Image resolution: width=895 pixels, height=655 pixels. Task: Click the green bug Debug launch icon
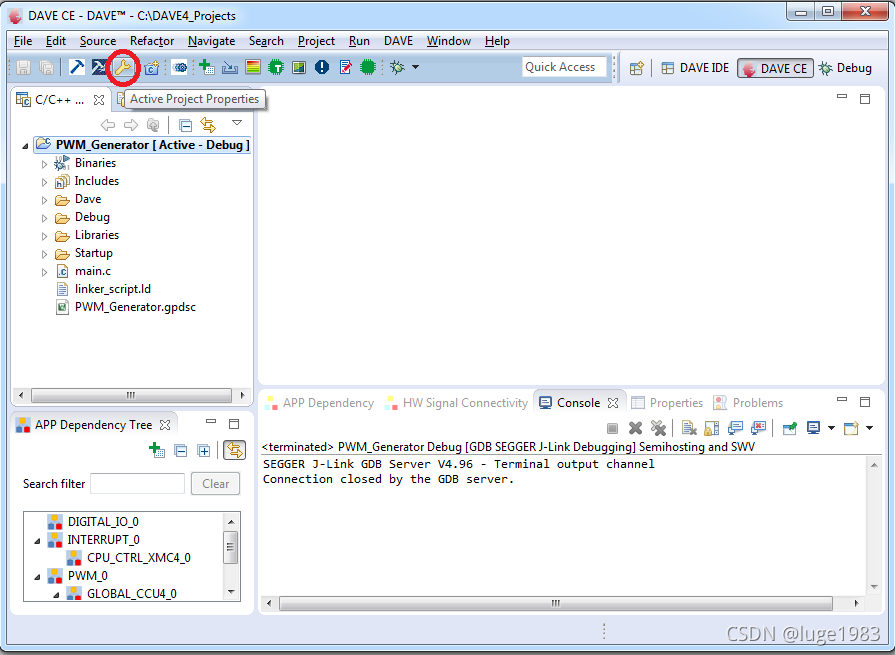[397, 67]
